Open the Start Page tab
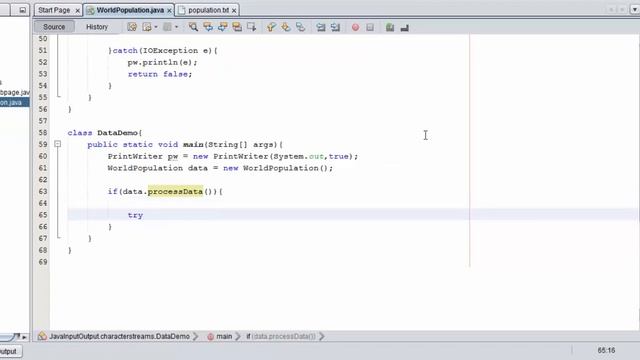The height and width of the screenshot is (360, 640). point(54,10)
